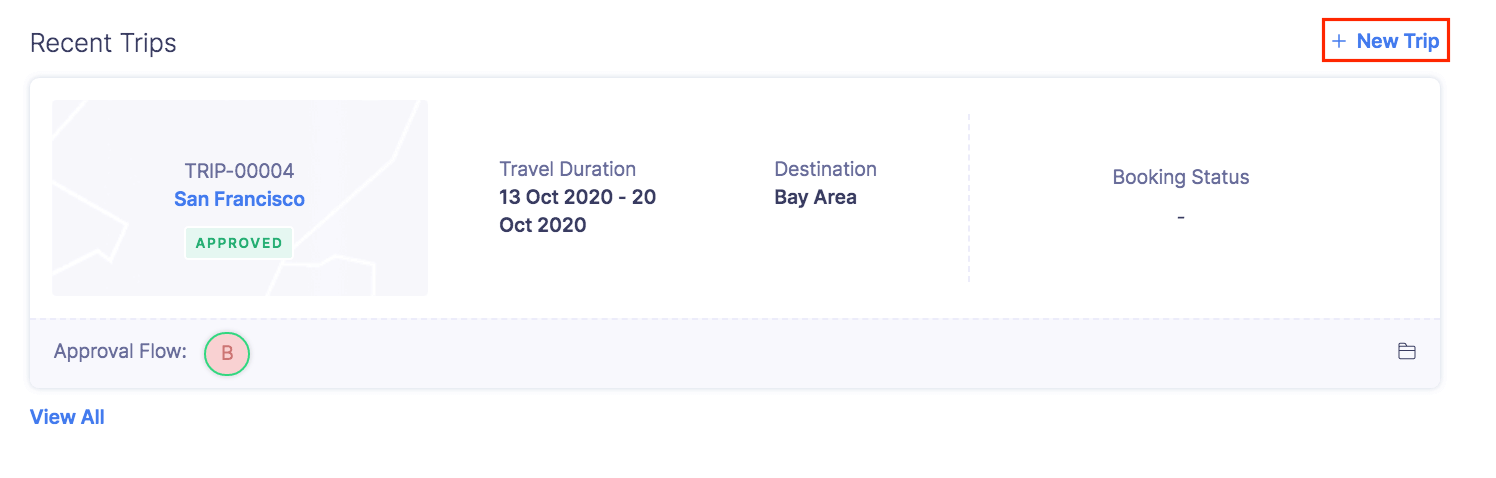Click the Bay Area destination value
1496x478 pixels.
(815, 197)
